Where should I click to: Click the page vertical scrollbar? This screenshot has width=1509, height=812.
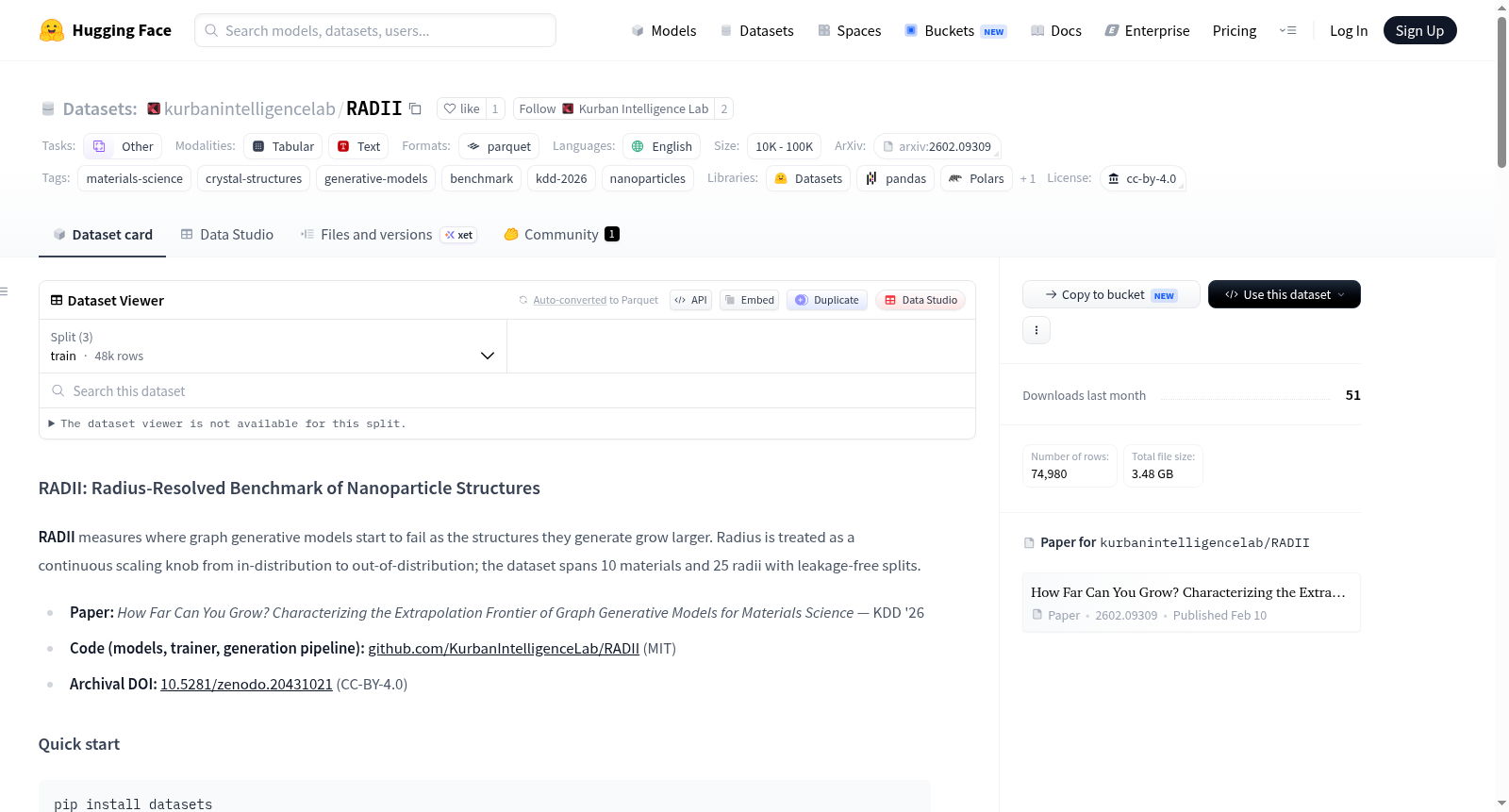(1501, 92)
